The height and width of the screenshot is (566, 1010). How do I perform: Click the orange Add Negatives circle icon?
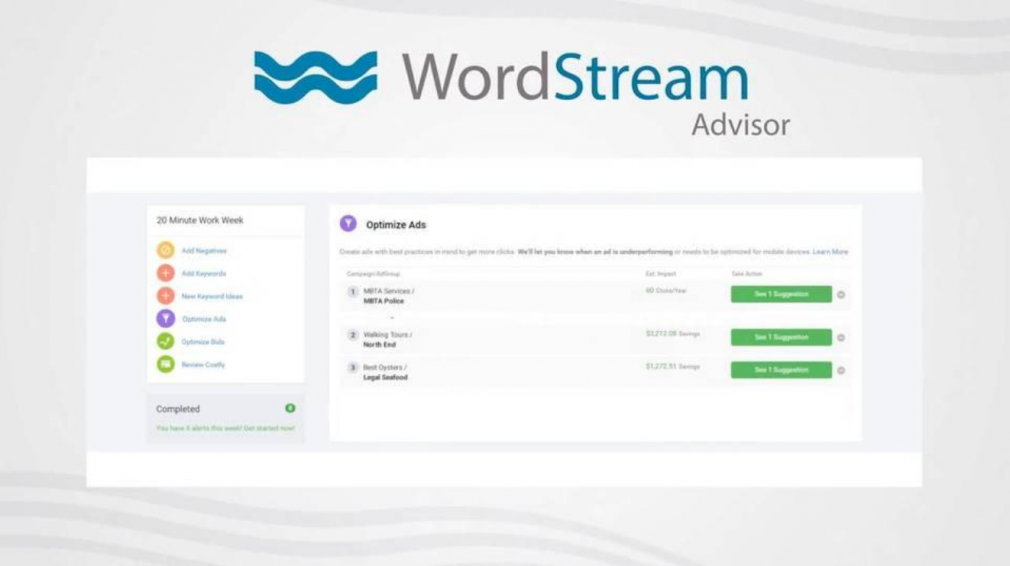point(166,250)
